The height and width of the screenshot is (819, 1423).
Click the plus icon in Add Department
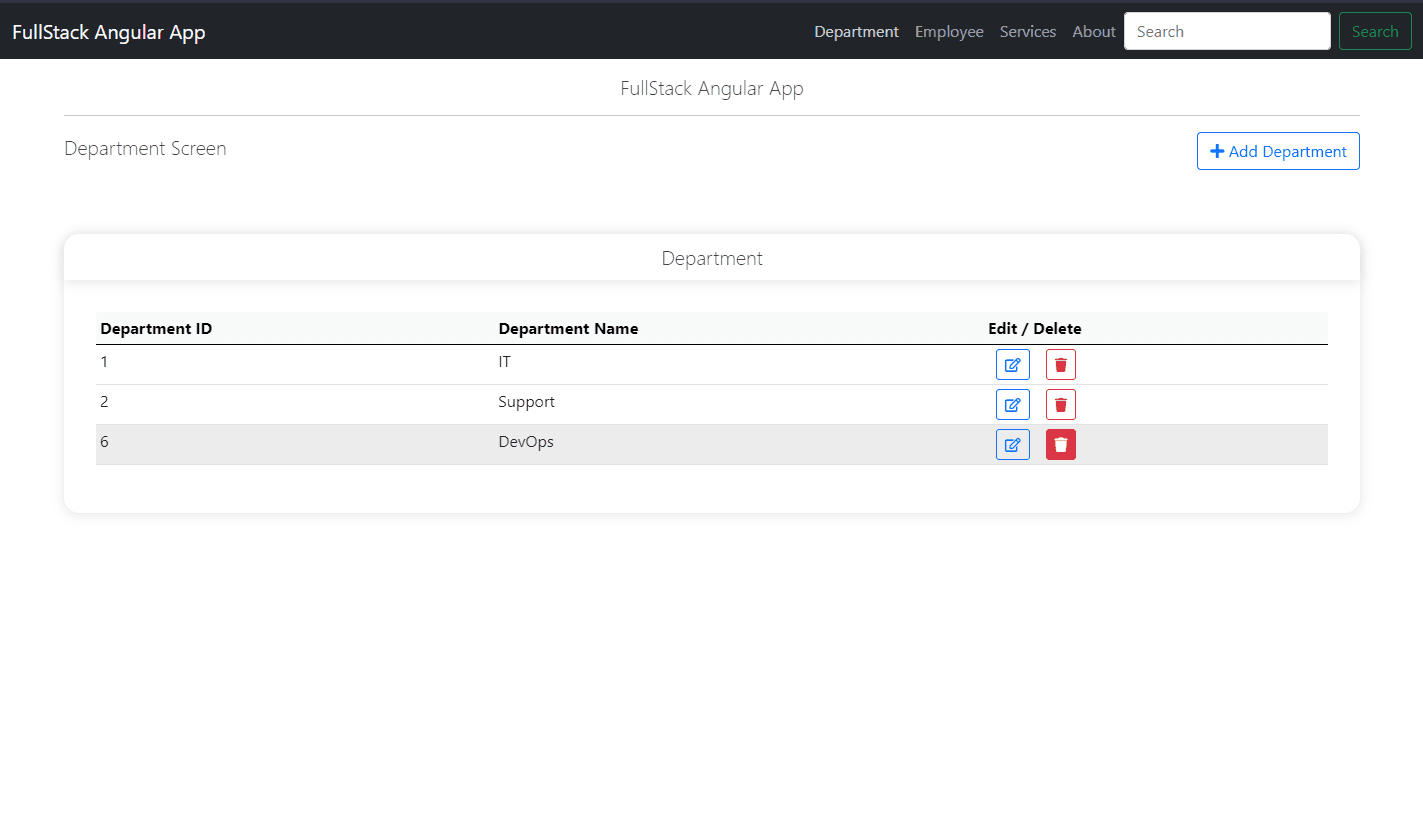(1217, 151)
